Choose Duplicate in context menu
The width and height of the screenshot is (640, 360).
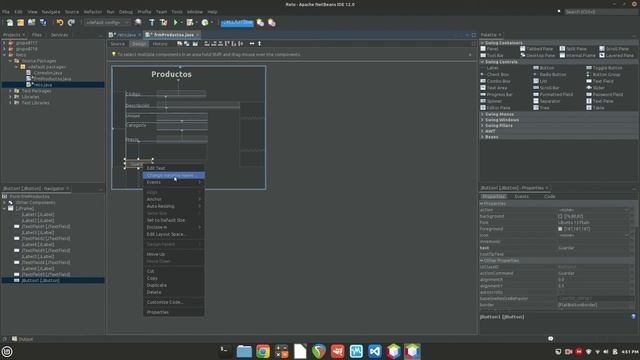(x=173, y=285)
